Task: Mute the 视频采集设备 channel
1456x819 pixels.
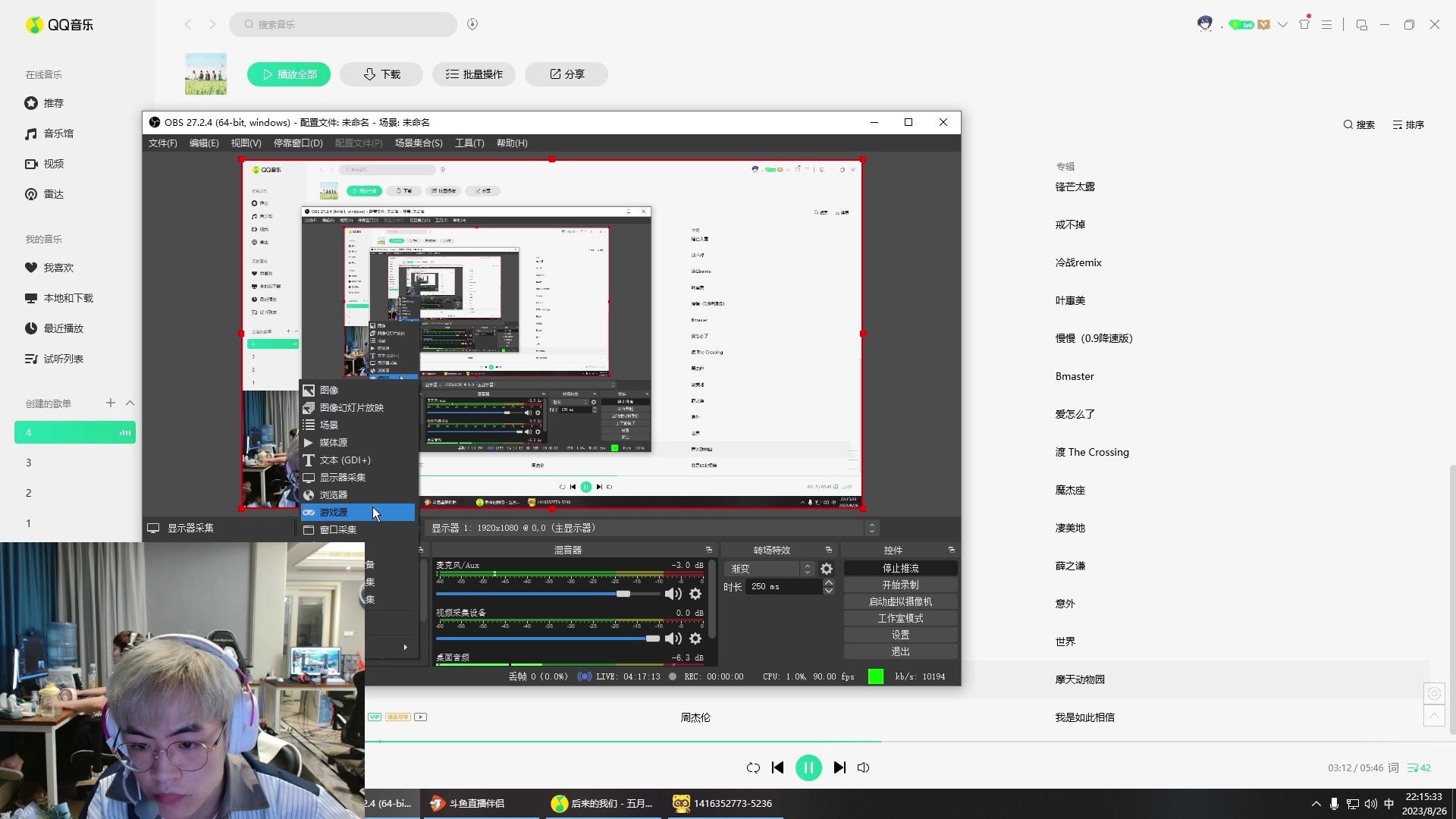Action: (x=673, y=639)
